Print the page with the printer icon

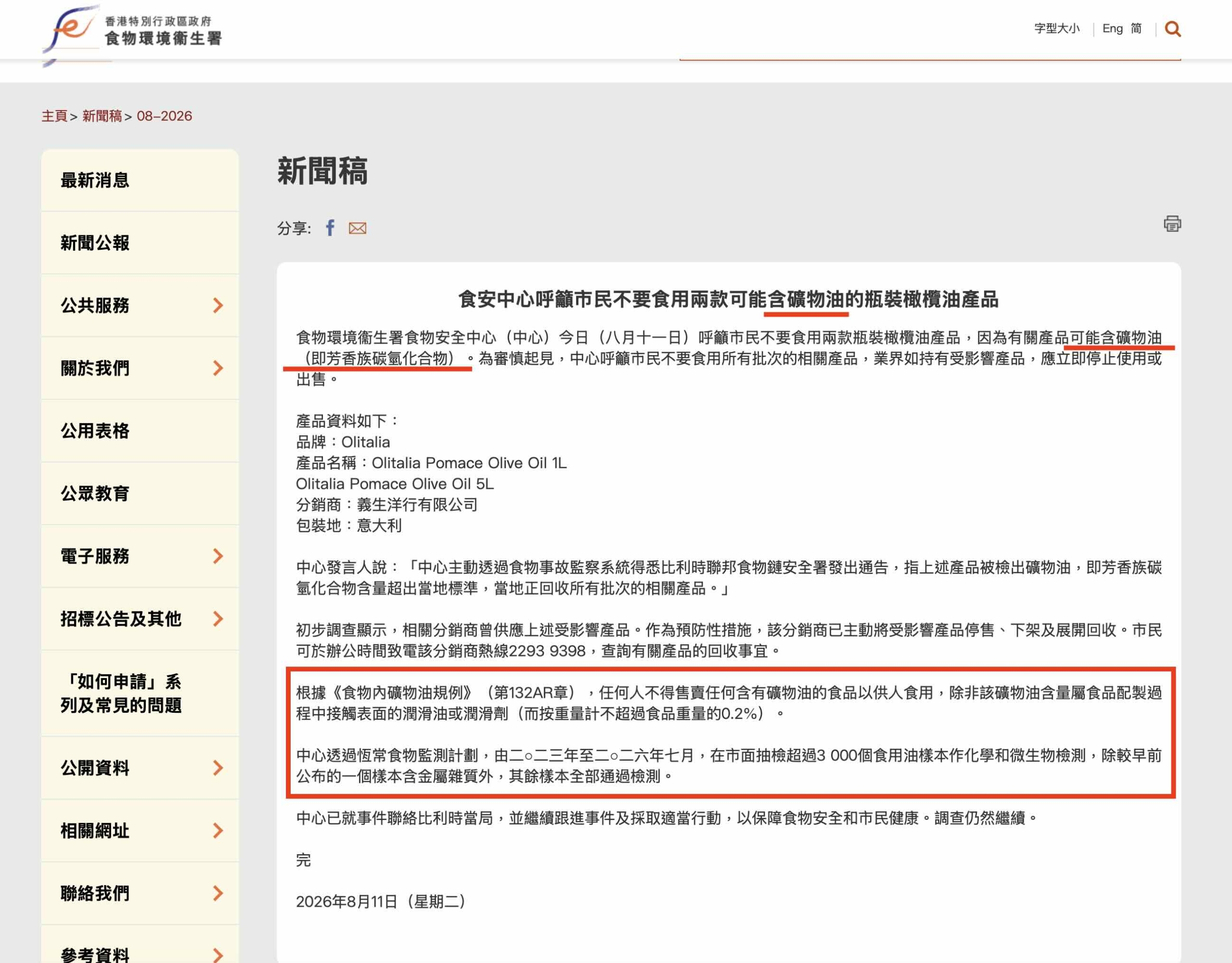point(1172,223)
